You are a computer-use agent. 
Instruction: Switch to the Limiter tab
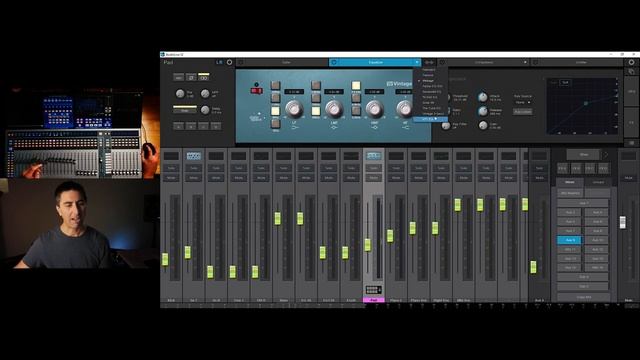[x=581, y=62]
